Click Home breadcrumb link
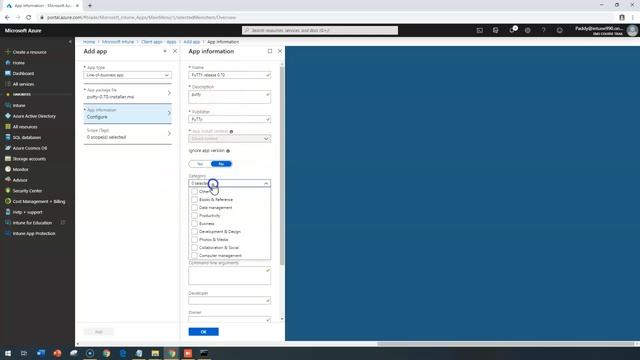 click(89, 42)
